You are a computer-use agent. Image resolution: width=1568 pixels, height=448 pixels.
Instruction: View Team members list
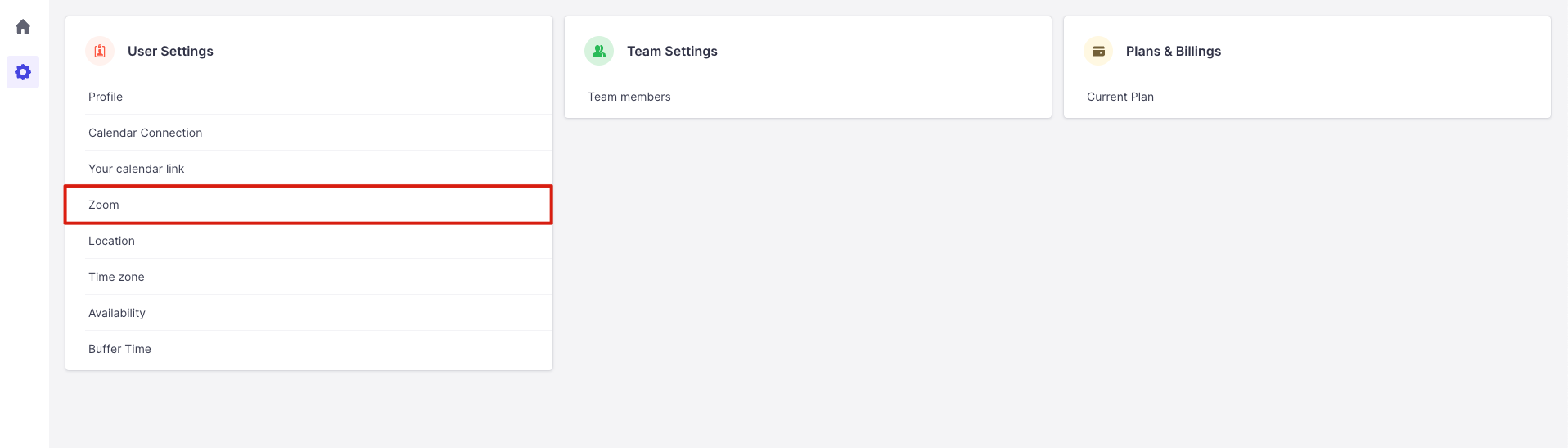click(x=629, y=97)
